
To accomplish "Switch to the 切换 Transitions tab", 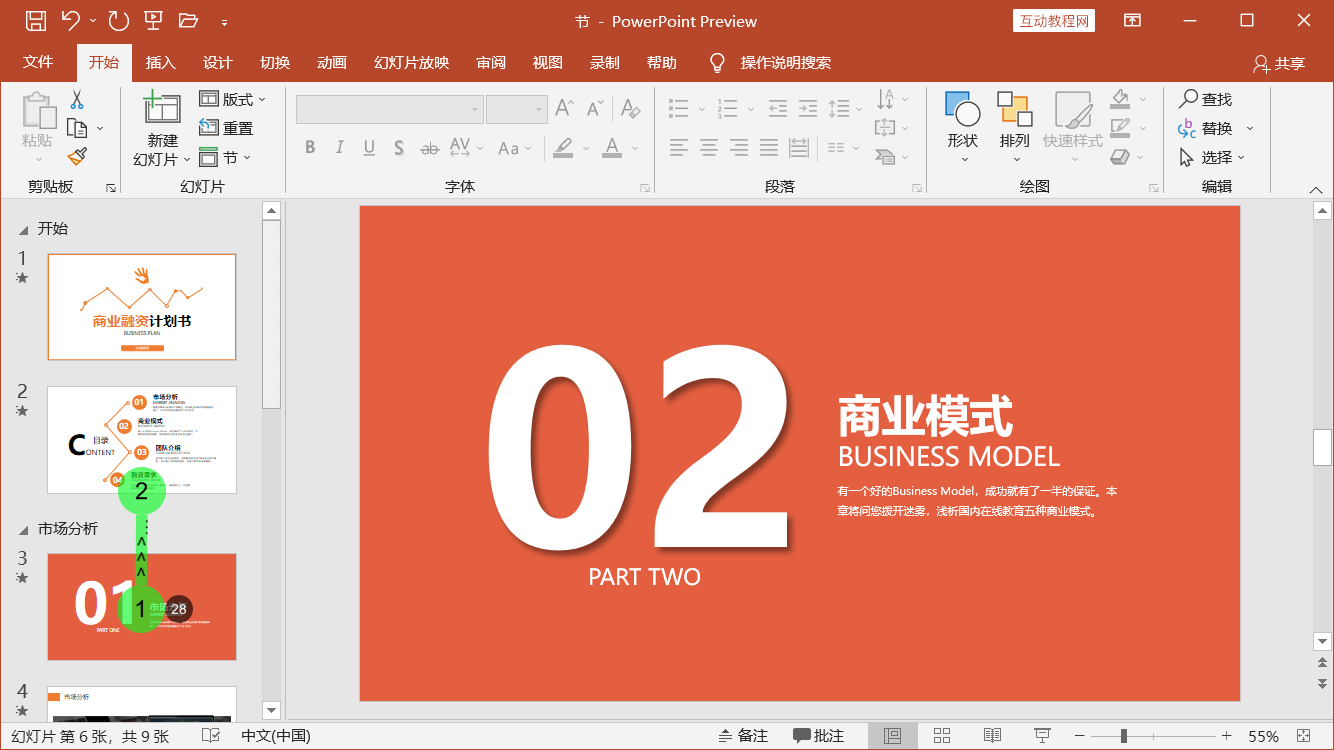I will (275, 62).
